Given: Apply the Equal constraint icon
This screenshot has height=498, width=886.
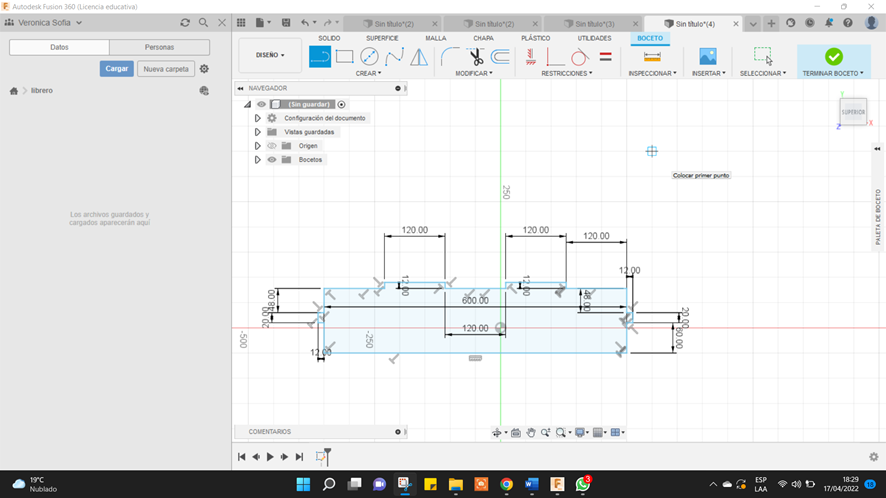Looking at the screenshot, I should (x=605, y=57).
